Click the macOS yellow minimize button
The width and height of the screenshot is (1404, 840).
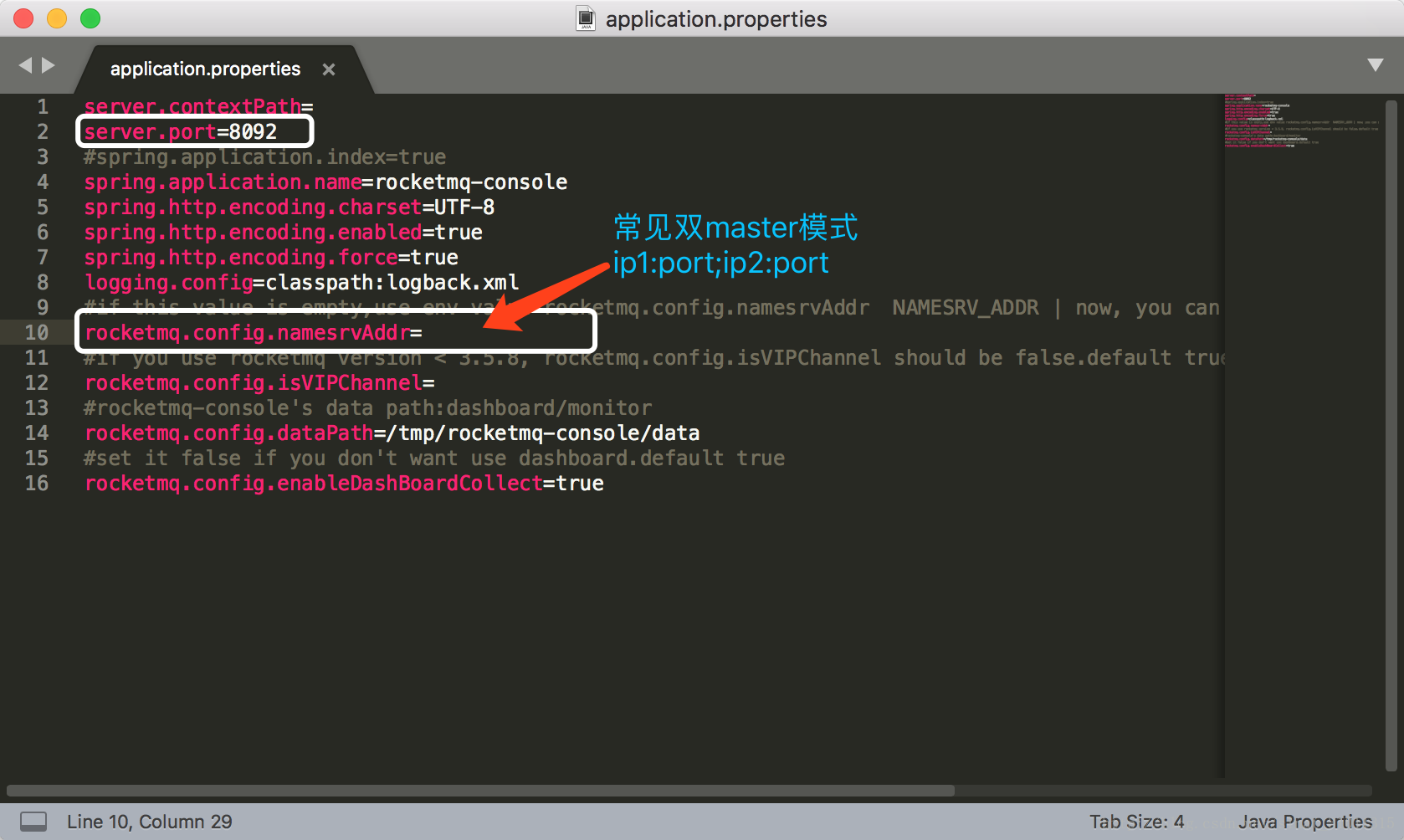click(57, 18)
